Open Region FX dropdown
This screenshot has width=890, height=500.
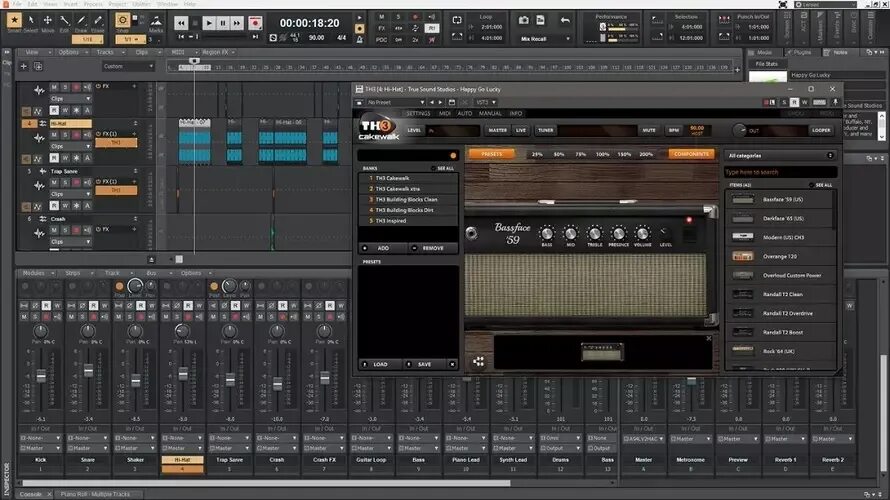pos(217,52)
